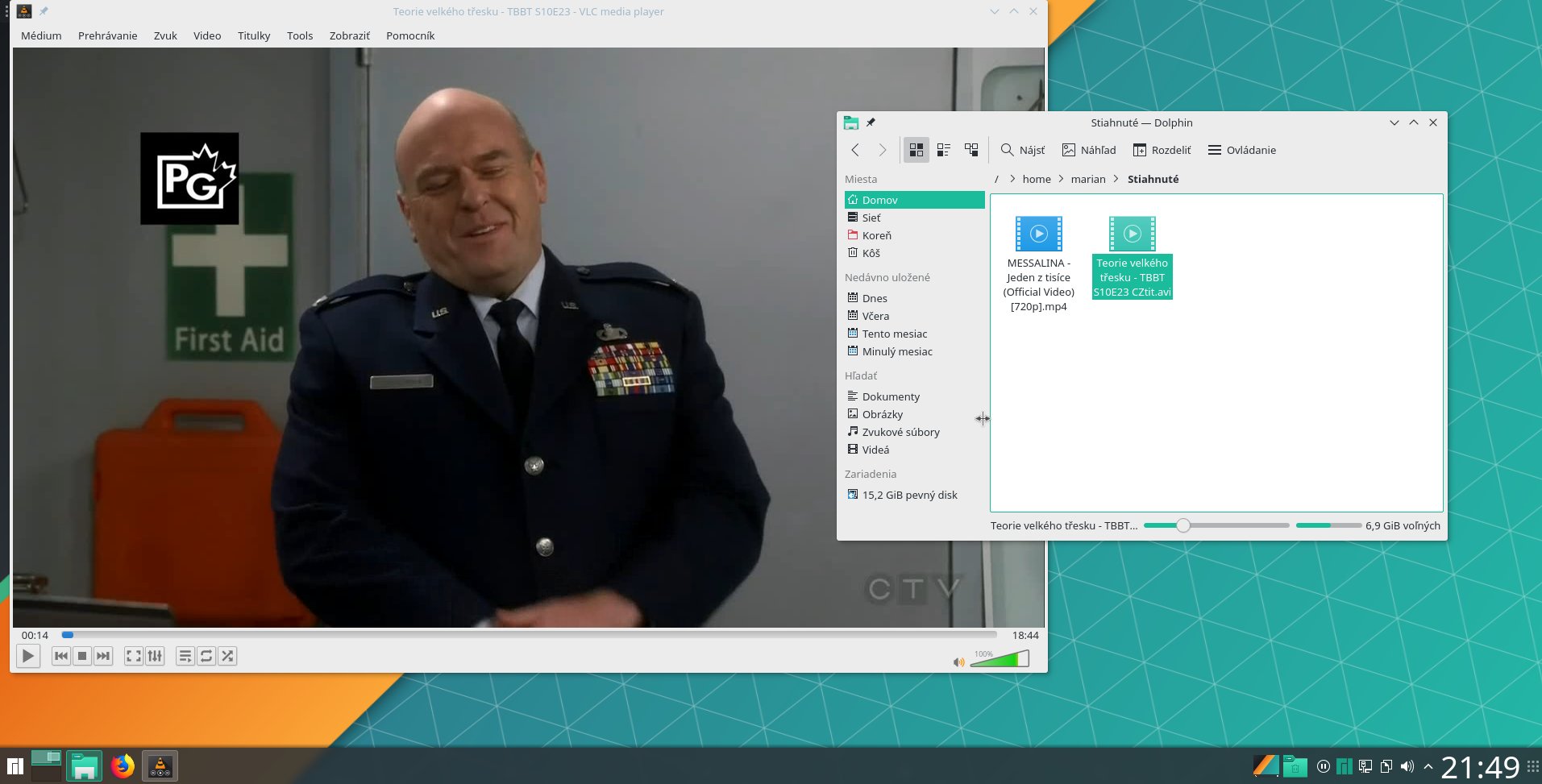
Task: Click the VLC play button
Action: coord(27,656)
